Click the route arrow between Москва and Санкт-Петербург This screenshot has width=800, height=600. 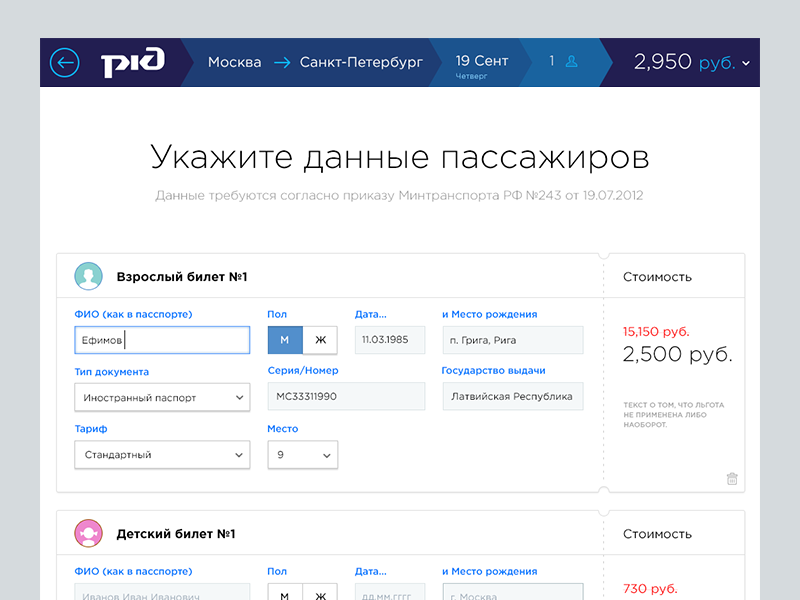[281, 63]
